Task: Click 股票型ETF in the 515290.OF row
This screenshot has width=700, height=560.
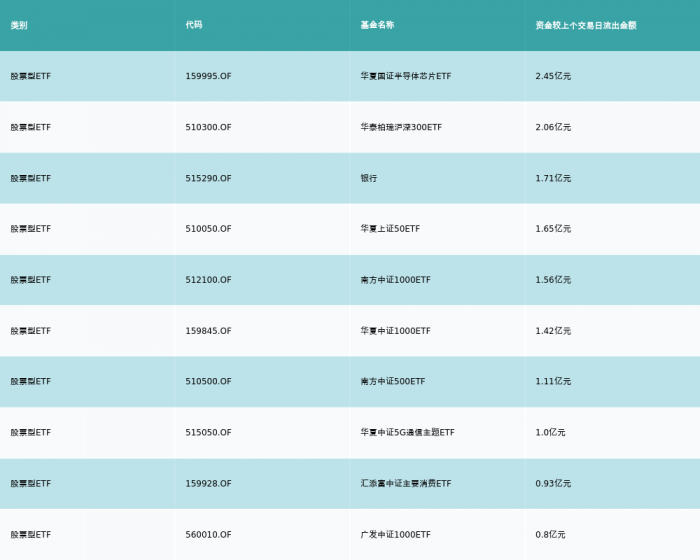Action: coord(31,178)
